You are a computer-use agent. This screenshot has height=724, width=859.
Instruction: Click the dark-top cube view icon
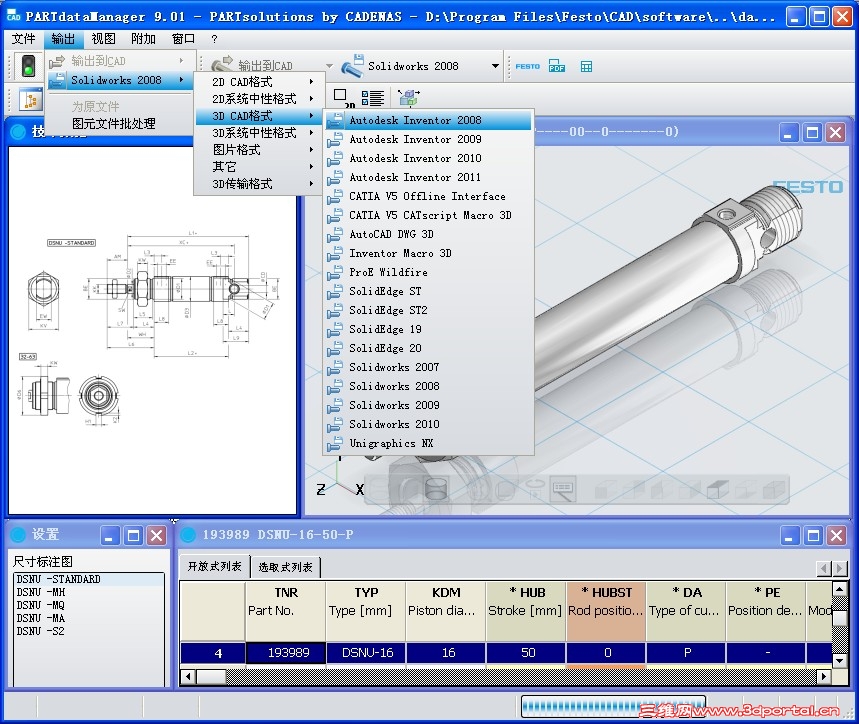tap(717, 489)
